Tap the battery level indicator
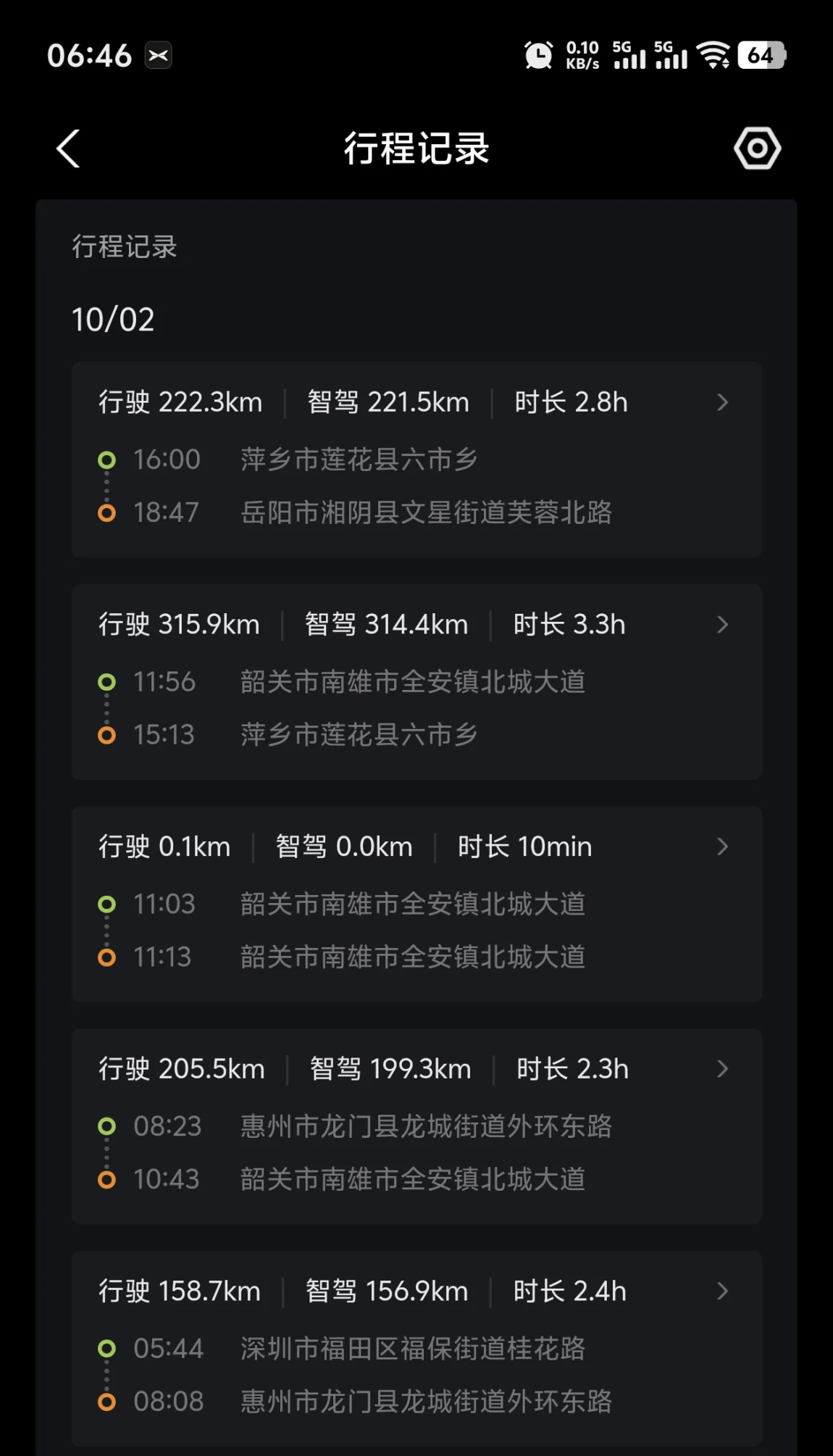 (x=761, y=55)
